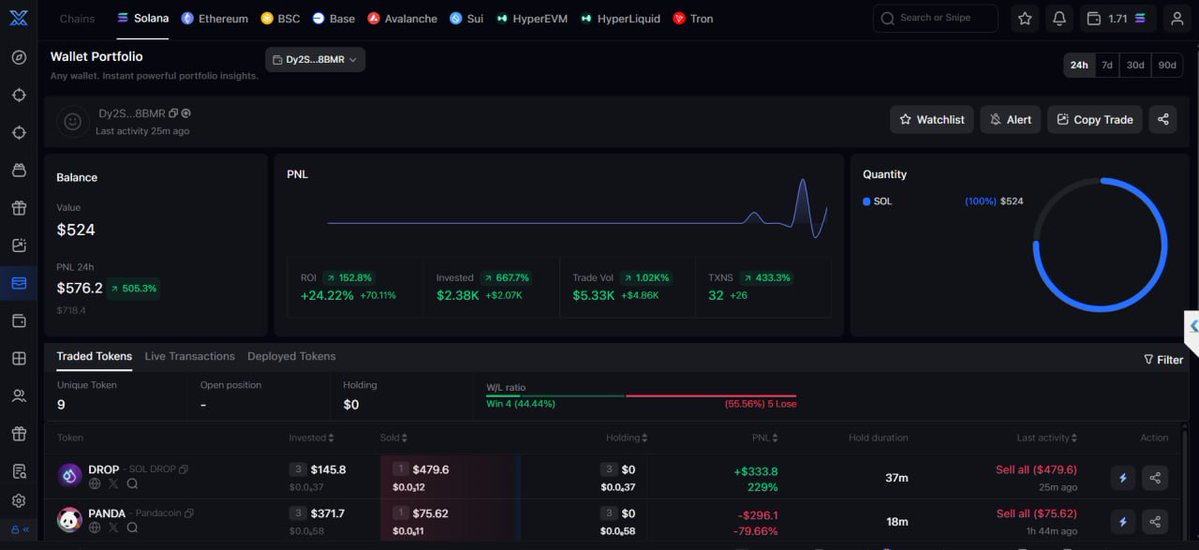Open the wallet icon below portfolio icon
Image resolution: width=1199 pixels, height=550 pixels.
19,321
